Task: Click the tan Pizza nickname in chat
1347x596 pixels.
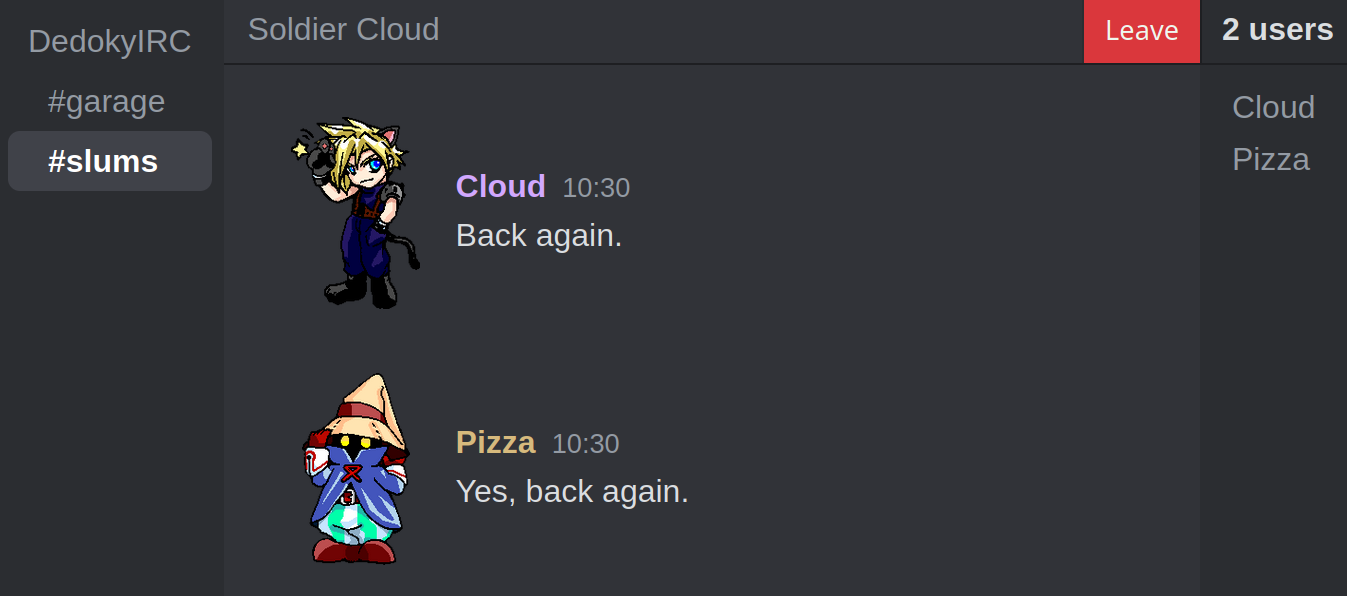Action: (496, 442)
